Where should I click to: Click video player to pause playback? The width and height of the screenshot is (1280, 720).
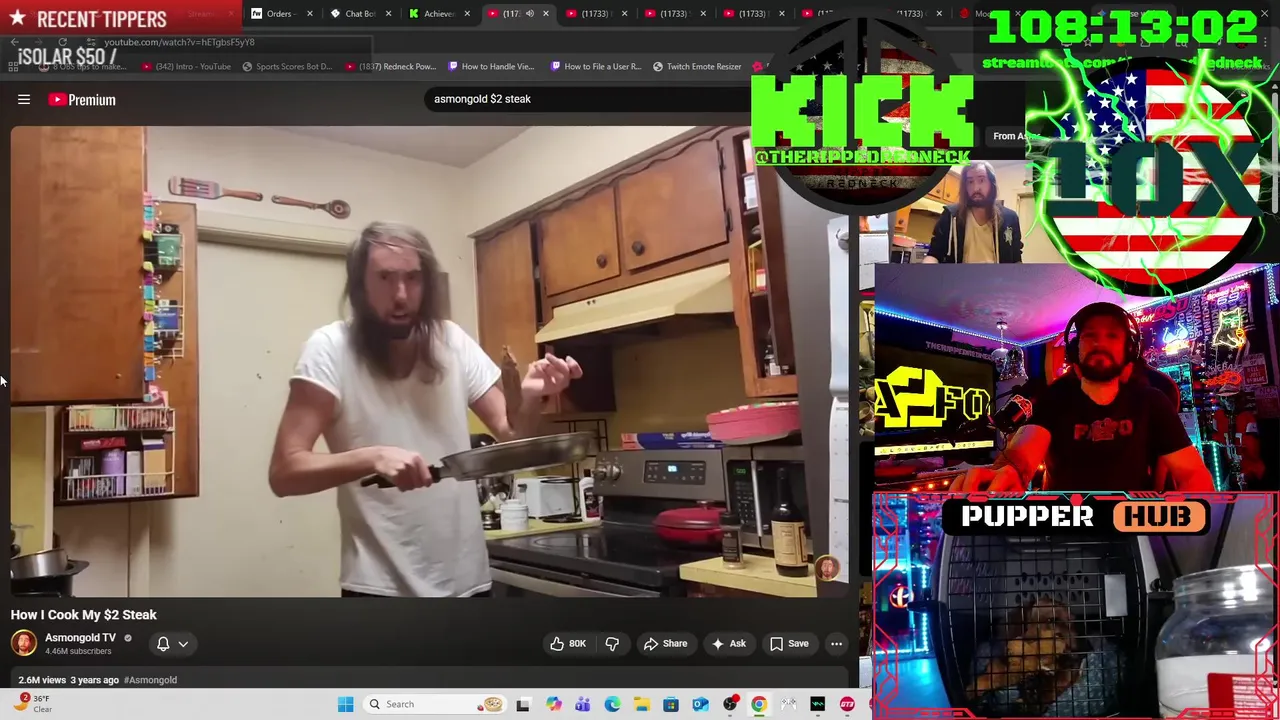(x=430, y=360)
